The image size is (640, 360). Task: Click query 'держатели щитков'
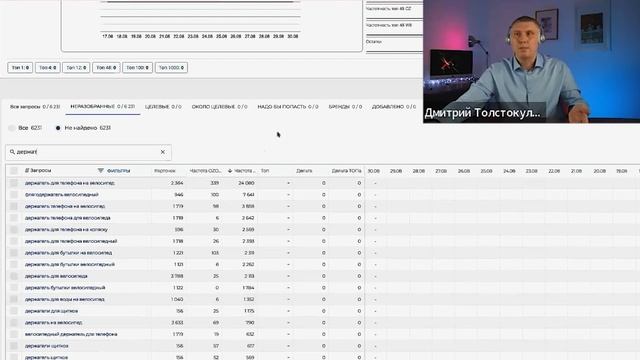pyautogui.click(x=47, y=346)
